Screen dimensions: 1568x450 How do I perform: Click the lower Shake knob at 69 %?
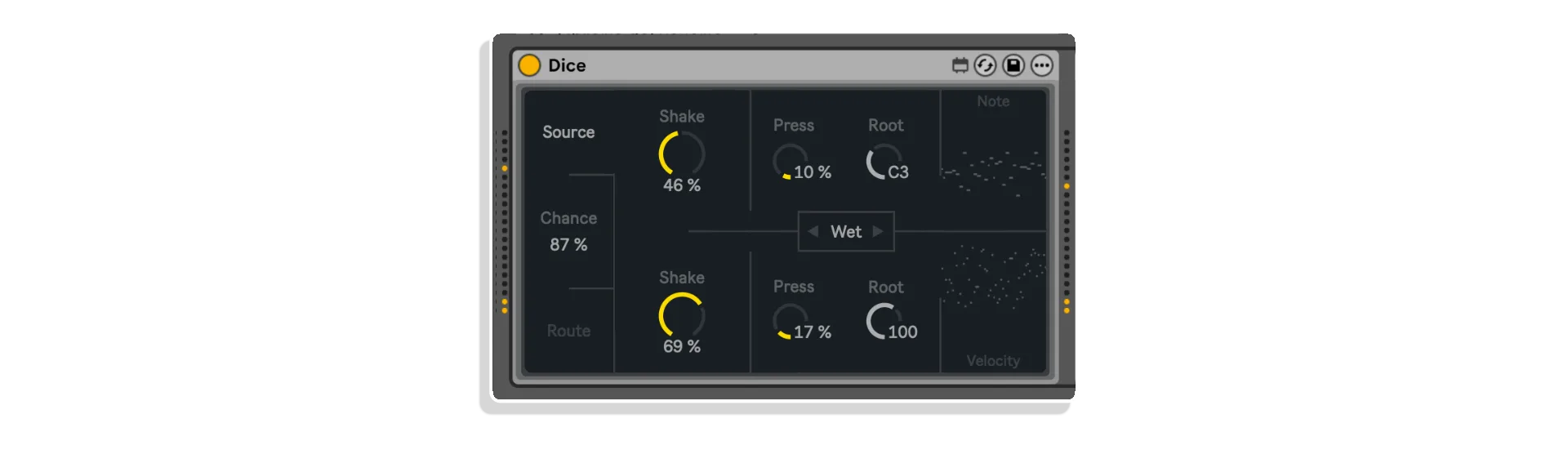pyautogui.click(x=682, y=315)
